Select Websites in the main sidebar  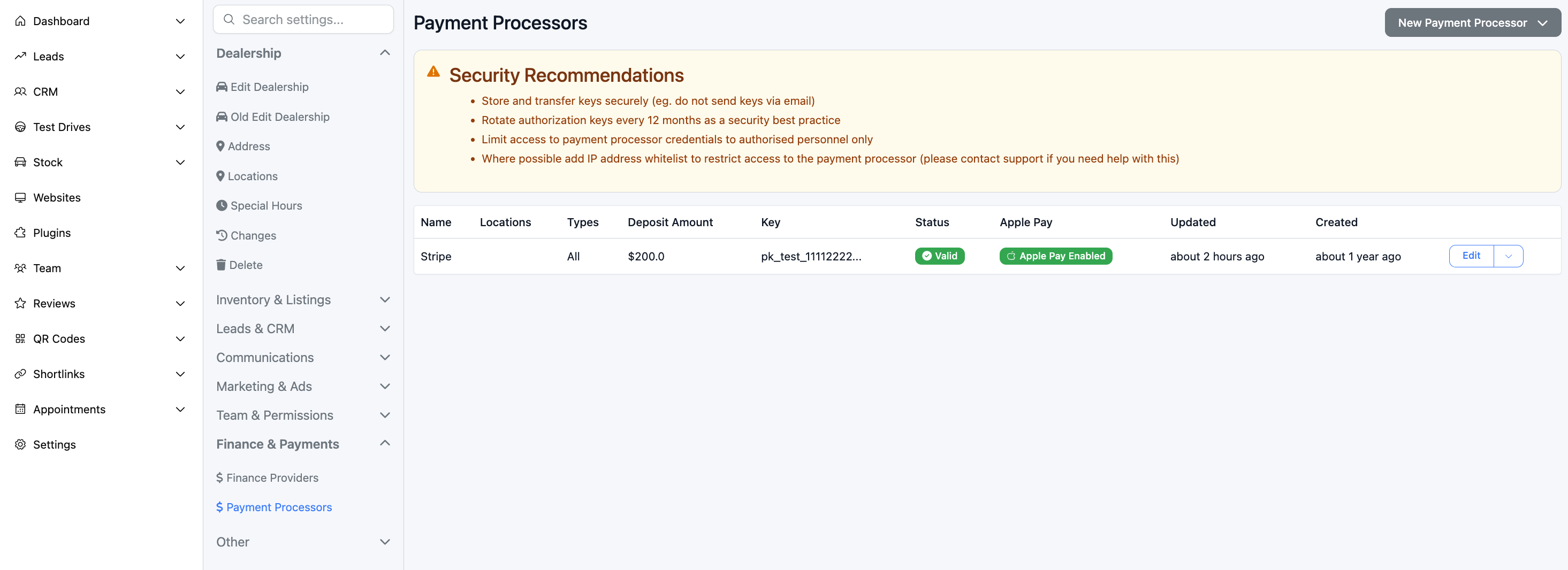pyautogui.click(x=57, y=198)
